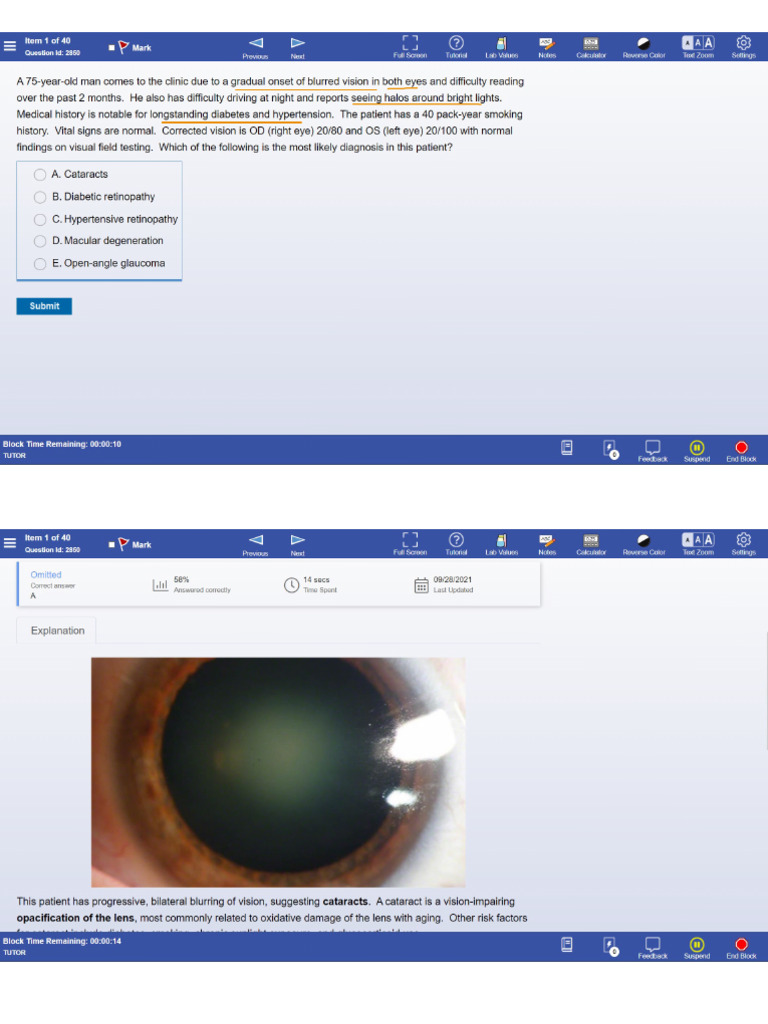Open Feedback in top question screen footer
This screenshot has height=1024, width=768.
point(652,451)
